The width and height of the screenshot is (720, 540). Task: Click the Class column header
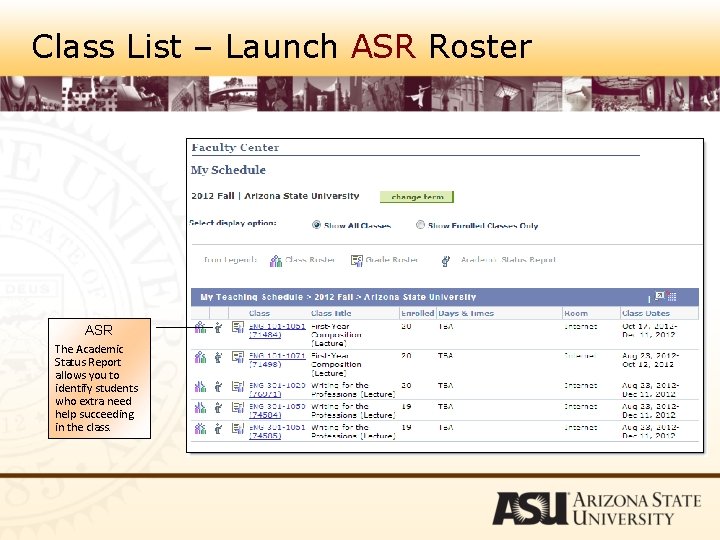pos(259,313)
